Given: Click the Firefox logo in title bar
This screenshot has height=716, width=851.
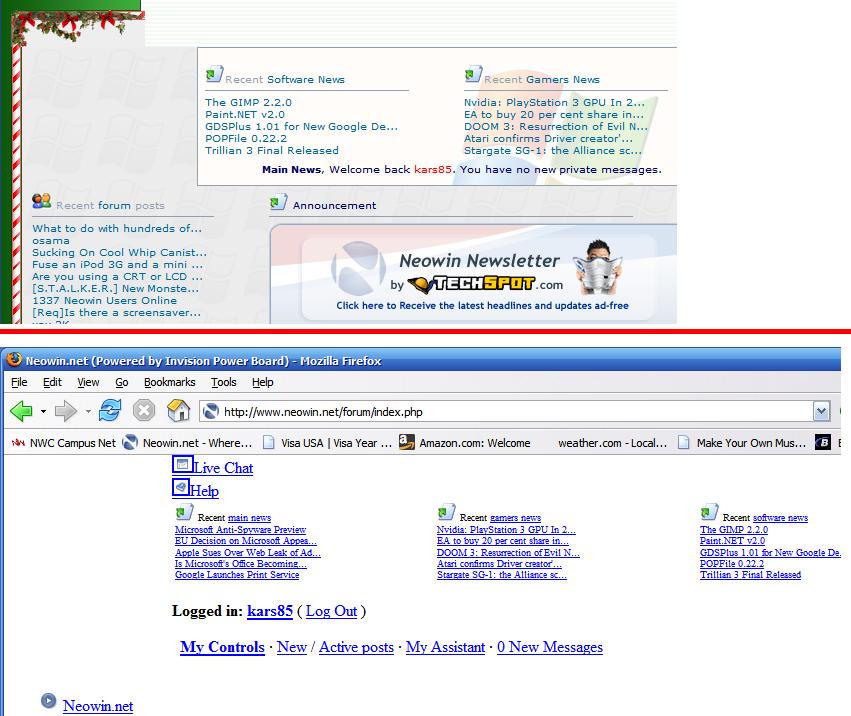Looking at the screenshot, I should click(x=14, y=360).
